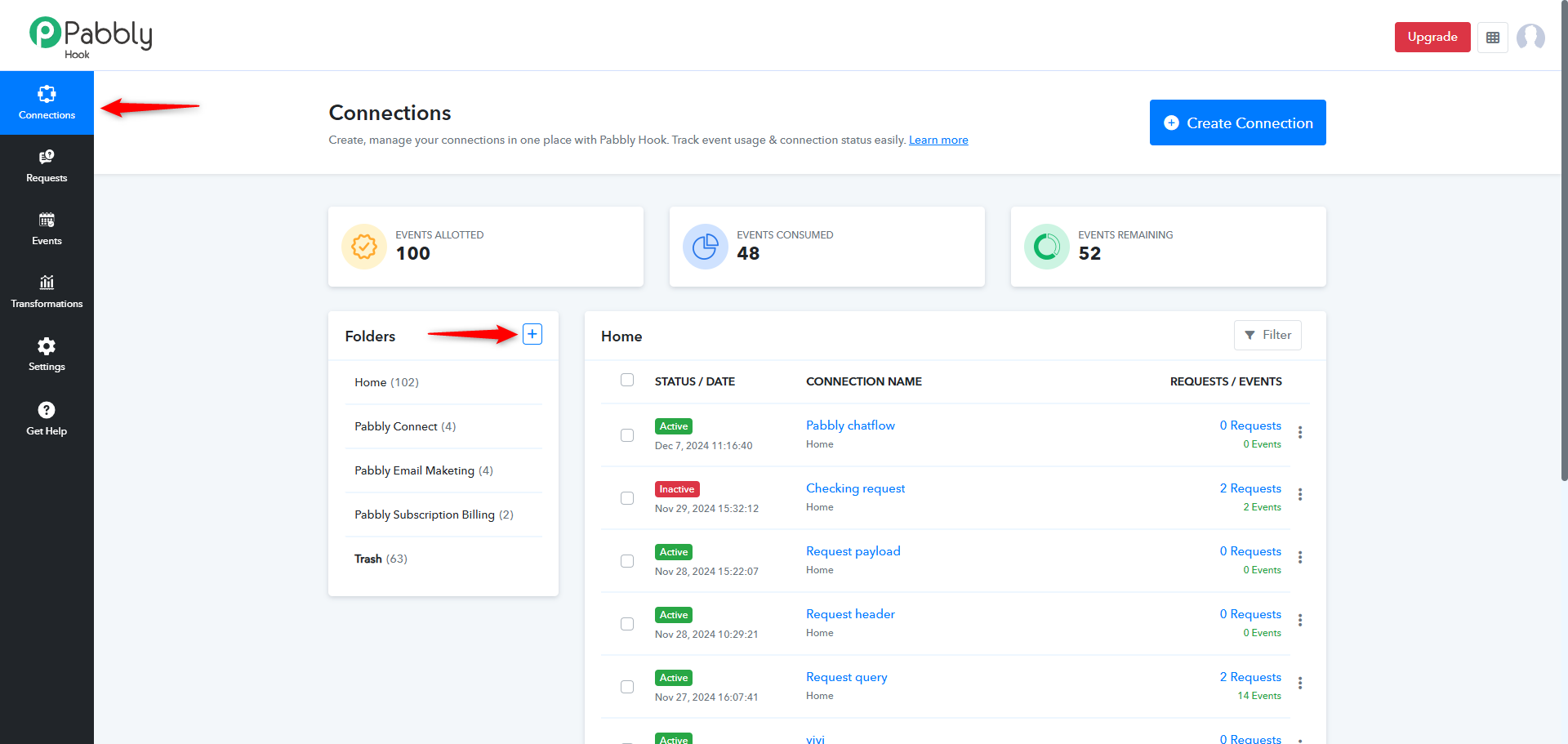The height and width of the screenshot is (744, 1568).
Task: Open options menu for Pabbly chatflow
Action: [1300, 432]
